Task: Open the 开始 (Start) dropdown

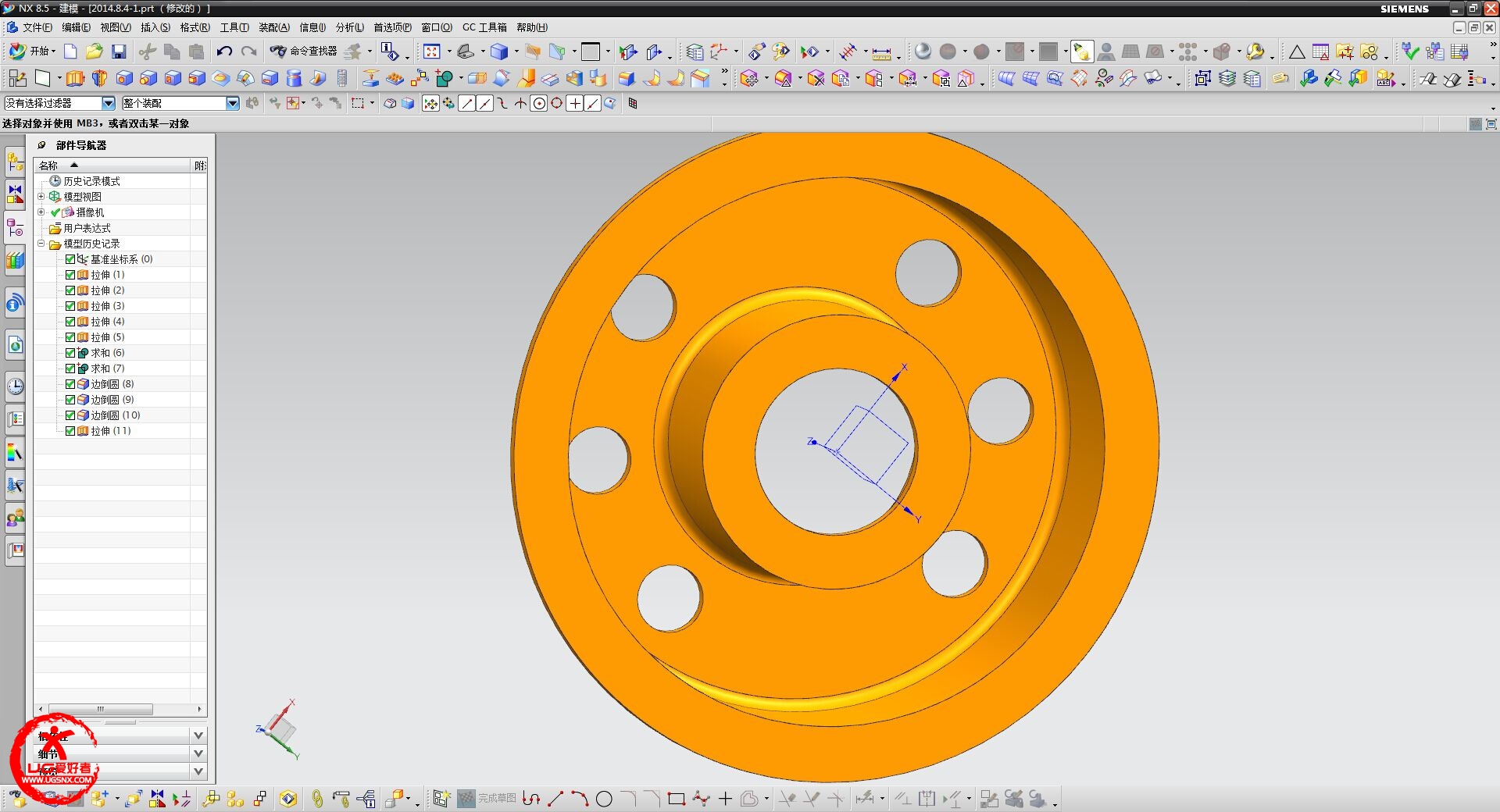Action: tap(33, 52)
